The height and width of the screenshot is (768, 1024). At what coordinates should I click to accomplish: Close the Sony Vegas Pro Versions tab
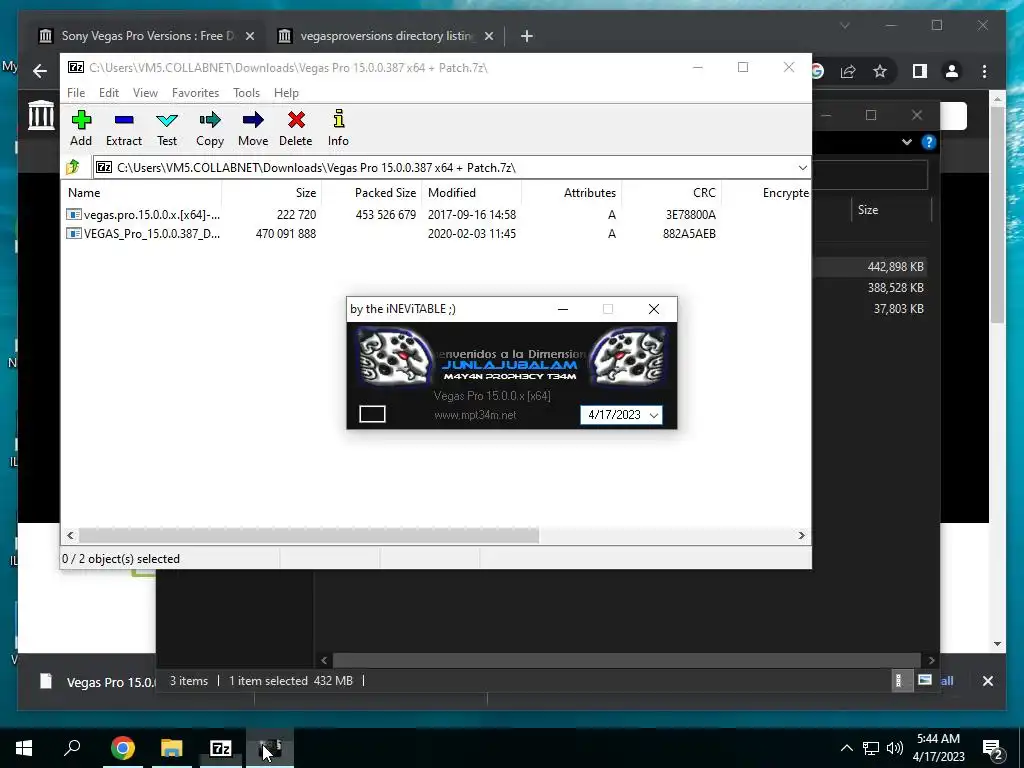pos(249,37)
